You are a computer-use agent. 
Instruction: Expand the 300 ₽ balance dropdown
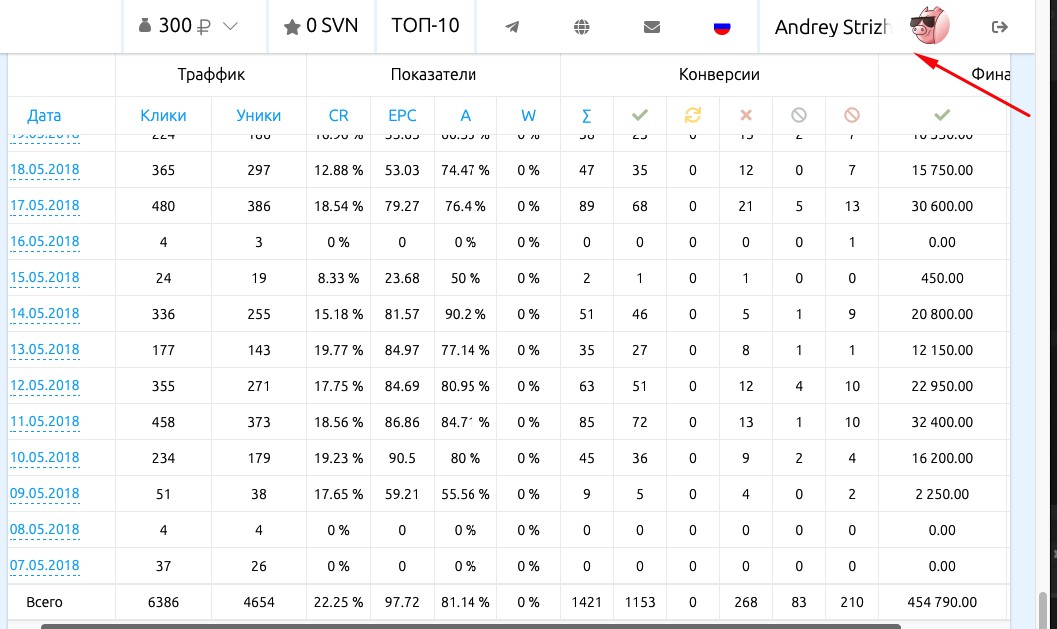point(188,26)
